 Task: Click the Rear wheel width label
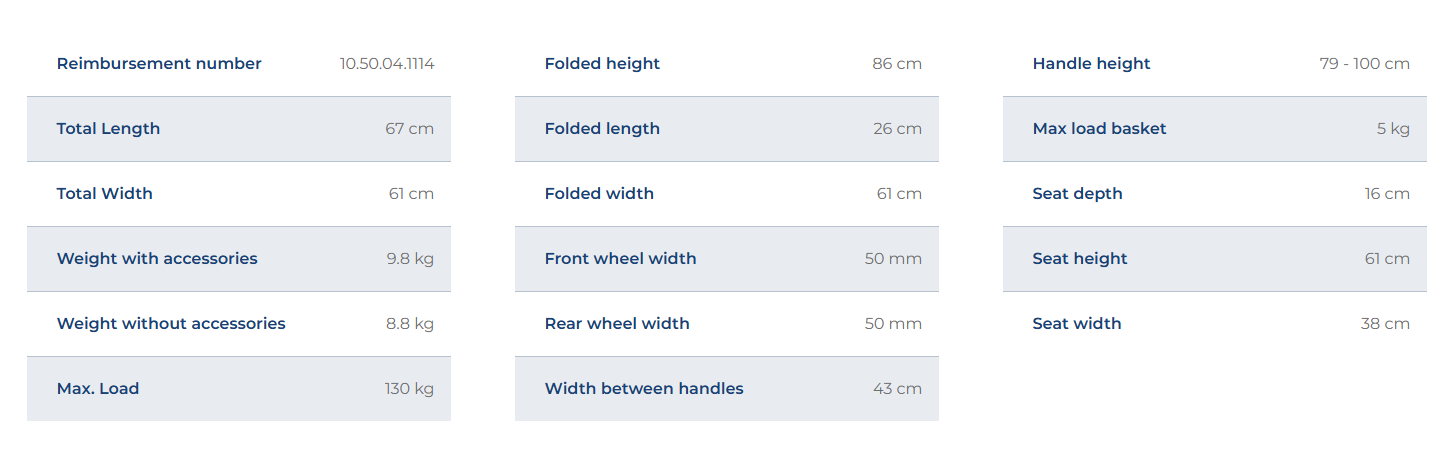pos(617,324)
